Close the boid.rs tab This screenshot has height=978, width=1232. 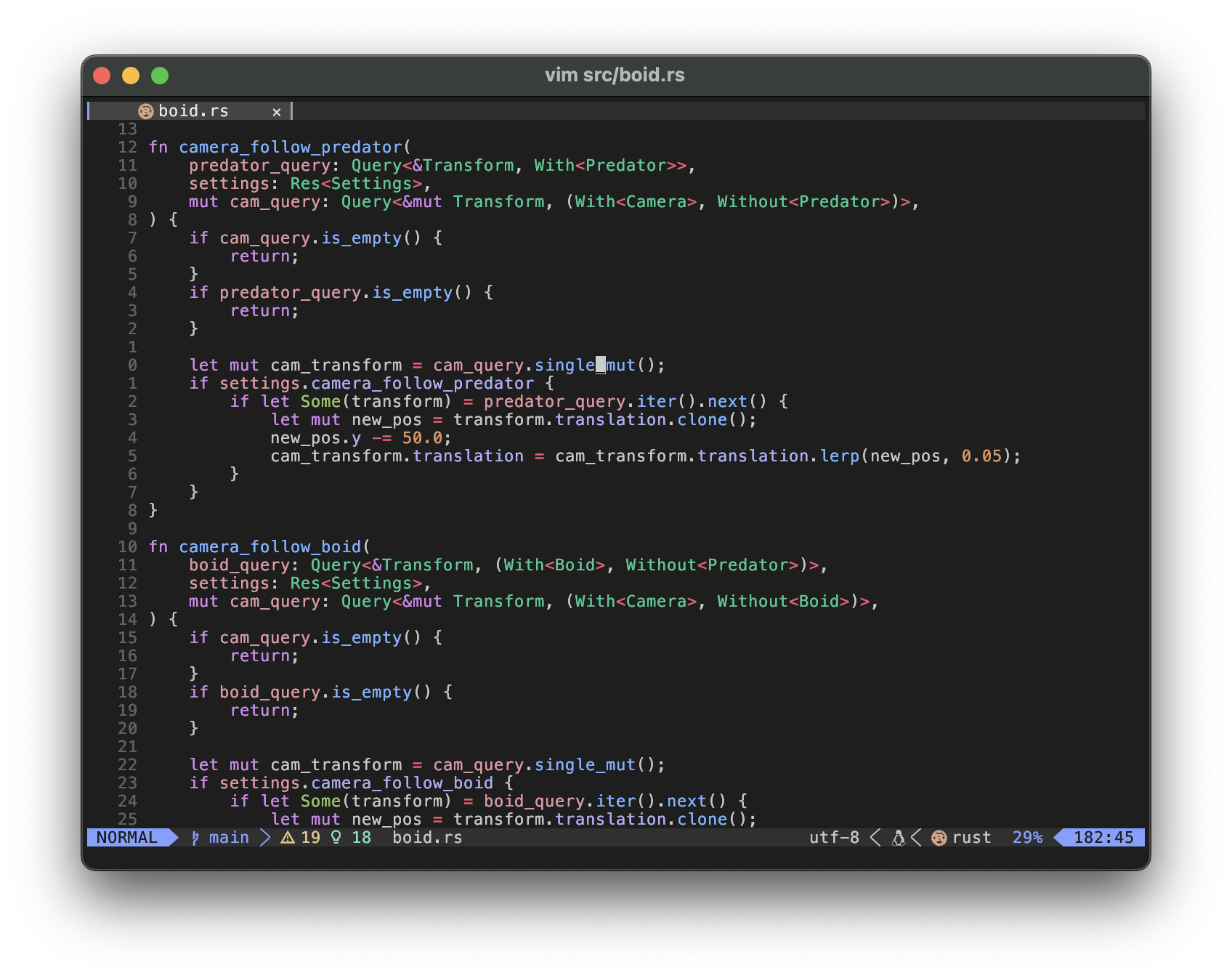(x=277, y=112)
